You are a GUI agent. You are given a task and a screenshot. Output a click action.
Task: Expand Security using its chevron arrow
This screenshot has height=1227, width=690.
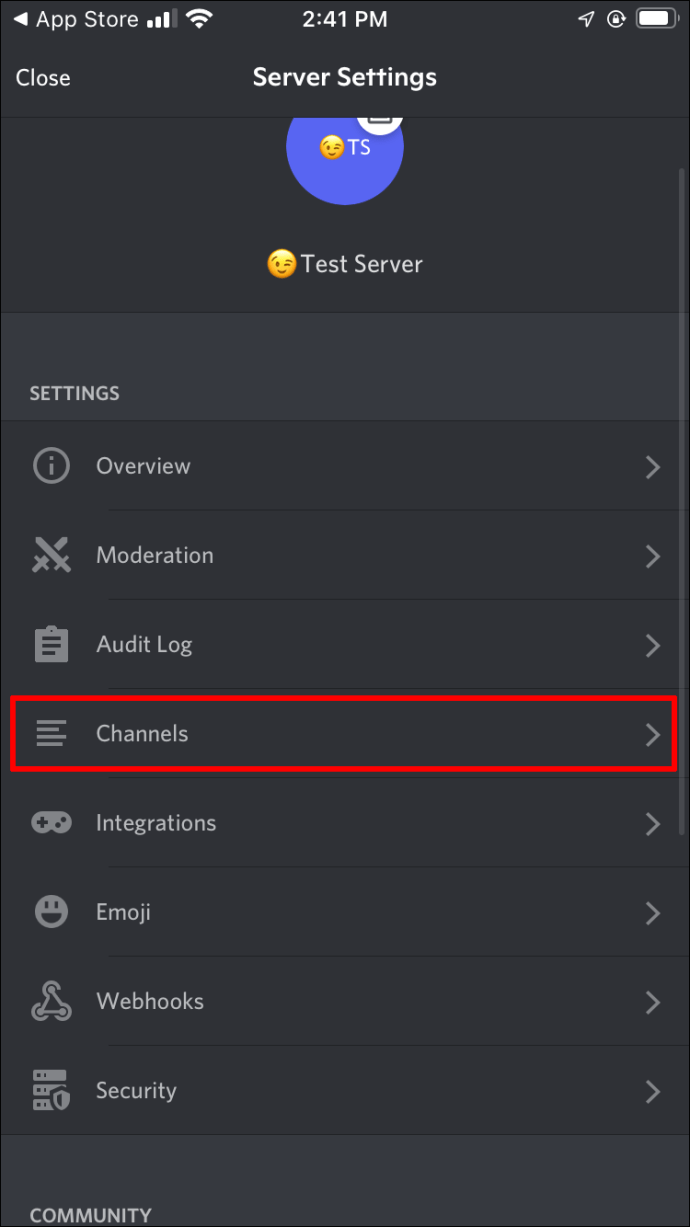point(653,1091)
